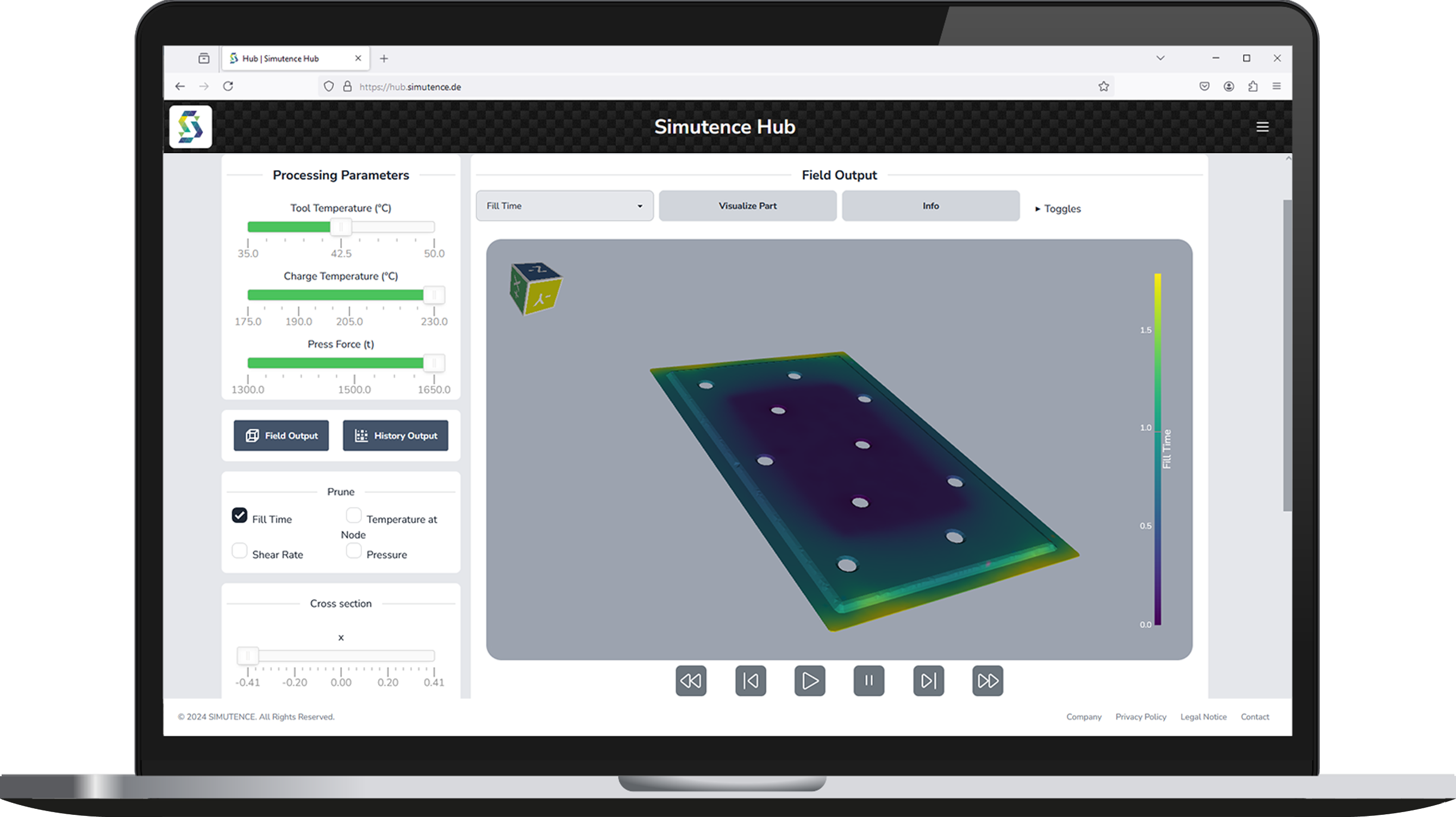The height and width of the screenshot is (817, 1456).
Task: Disable the Fill Time prune checkbox
Action: click(240, 516)
